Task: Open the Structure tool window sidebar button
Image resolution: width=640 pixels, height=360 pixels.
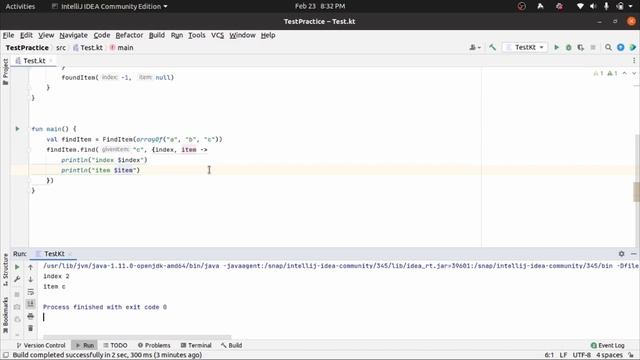Action: [x=5, y=269]
